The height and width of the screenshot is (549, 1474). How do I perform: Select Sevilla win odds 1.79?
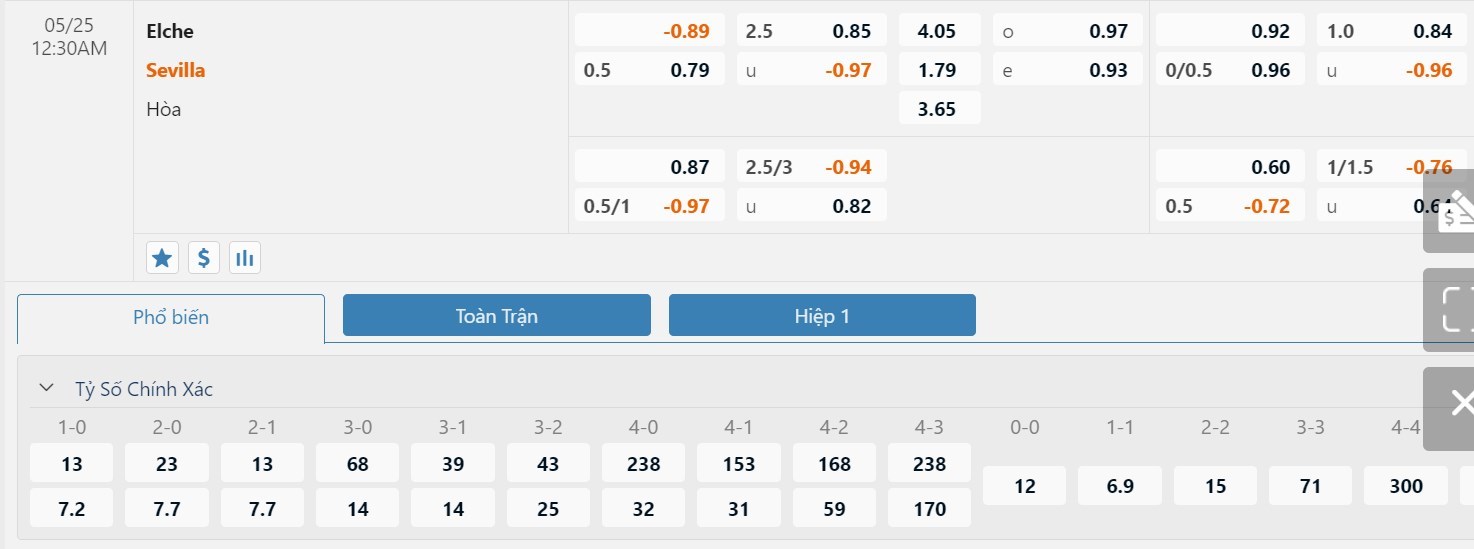[939, 70]
